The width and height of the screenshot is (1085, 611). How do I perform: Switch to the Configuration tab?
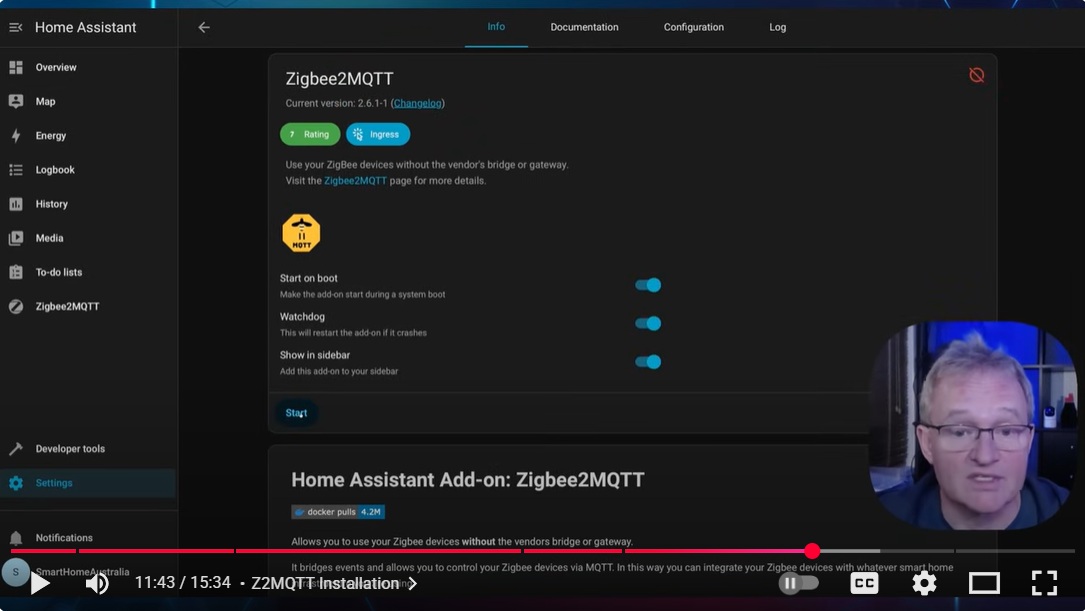pos(693,27)
